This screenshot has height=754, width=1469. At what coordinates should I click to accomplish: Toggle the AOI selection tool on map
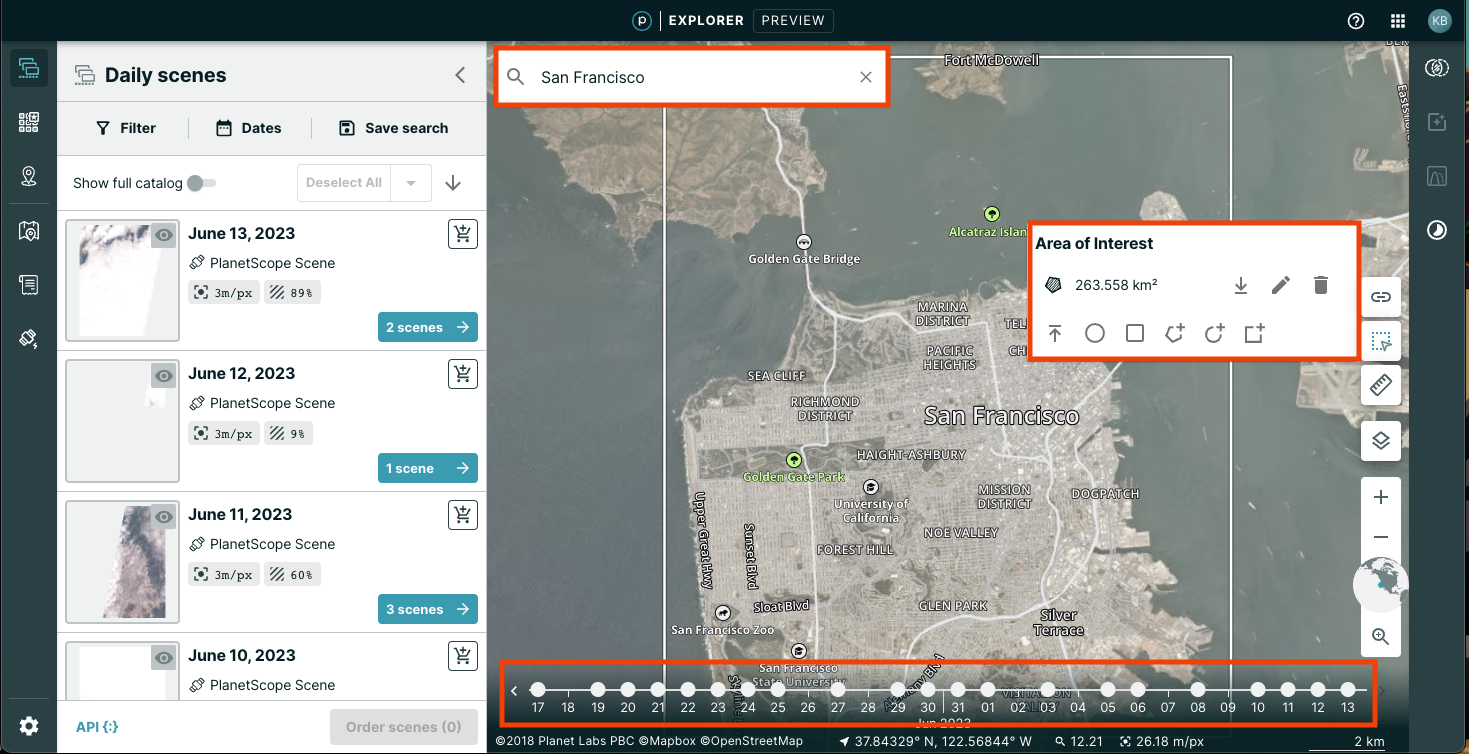point(1381,341)
